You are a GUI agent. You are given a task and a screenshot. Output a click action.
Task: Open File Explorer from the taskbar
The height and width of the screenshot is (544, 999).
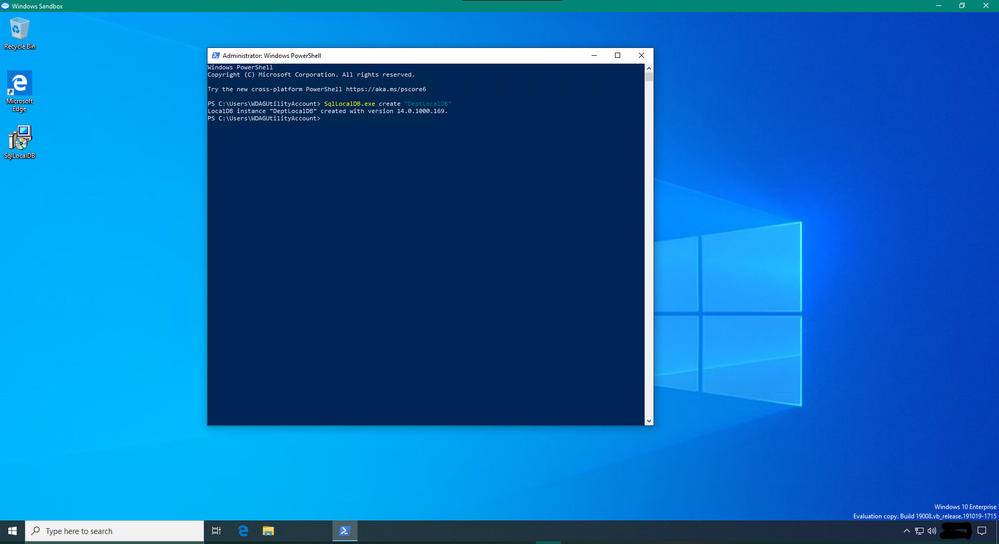[x=268, y=531]
